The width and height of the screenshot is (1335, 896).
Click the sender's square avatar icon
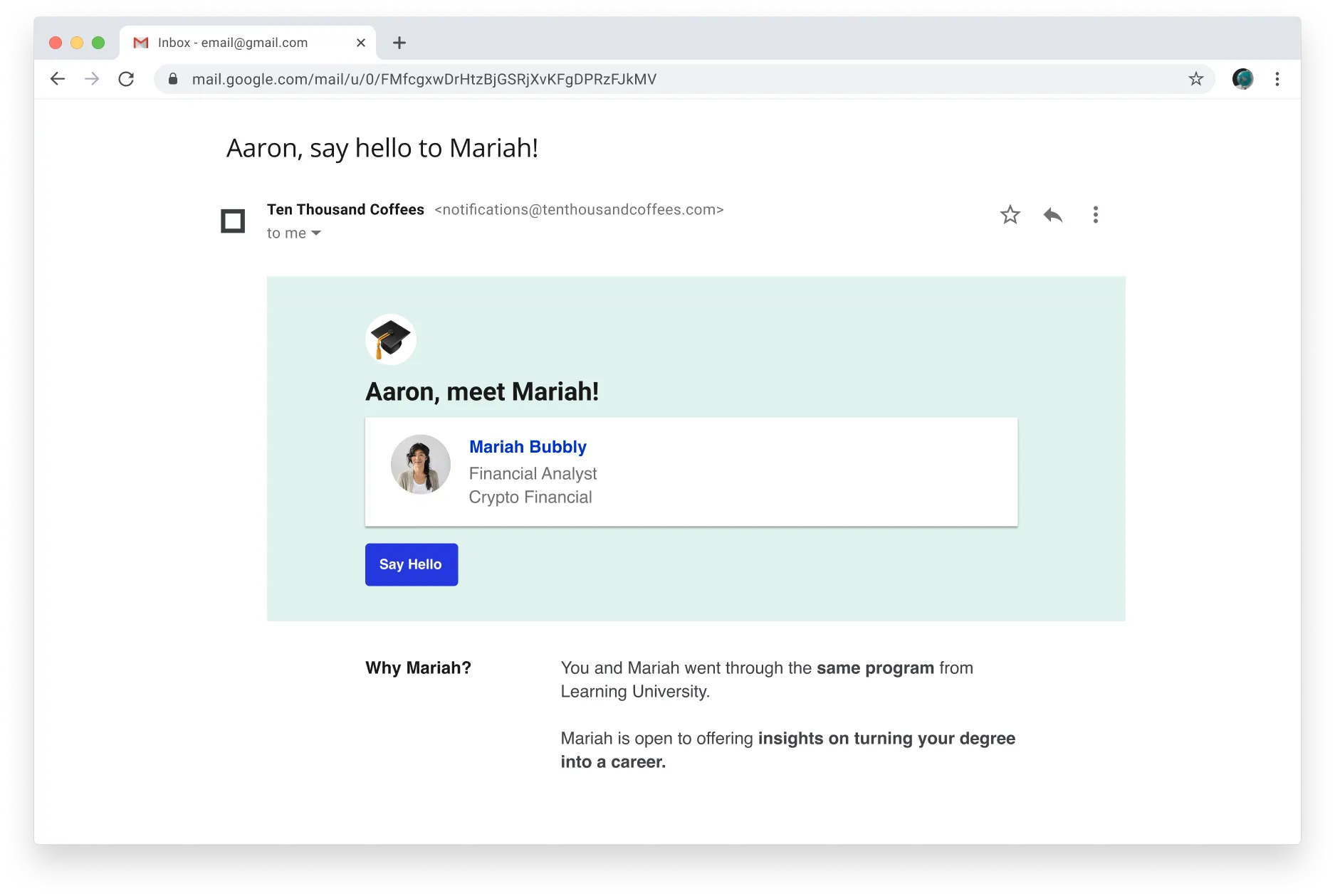(233, 221)
